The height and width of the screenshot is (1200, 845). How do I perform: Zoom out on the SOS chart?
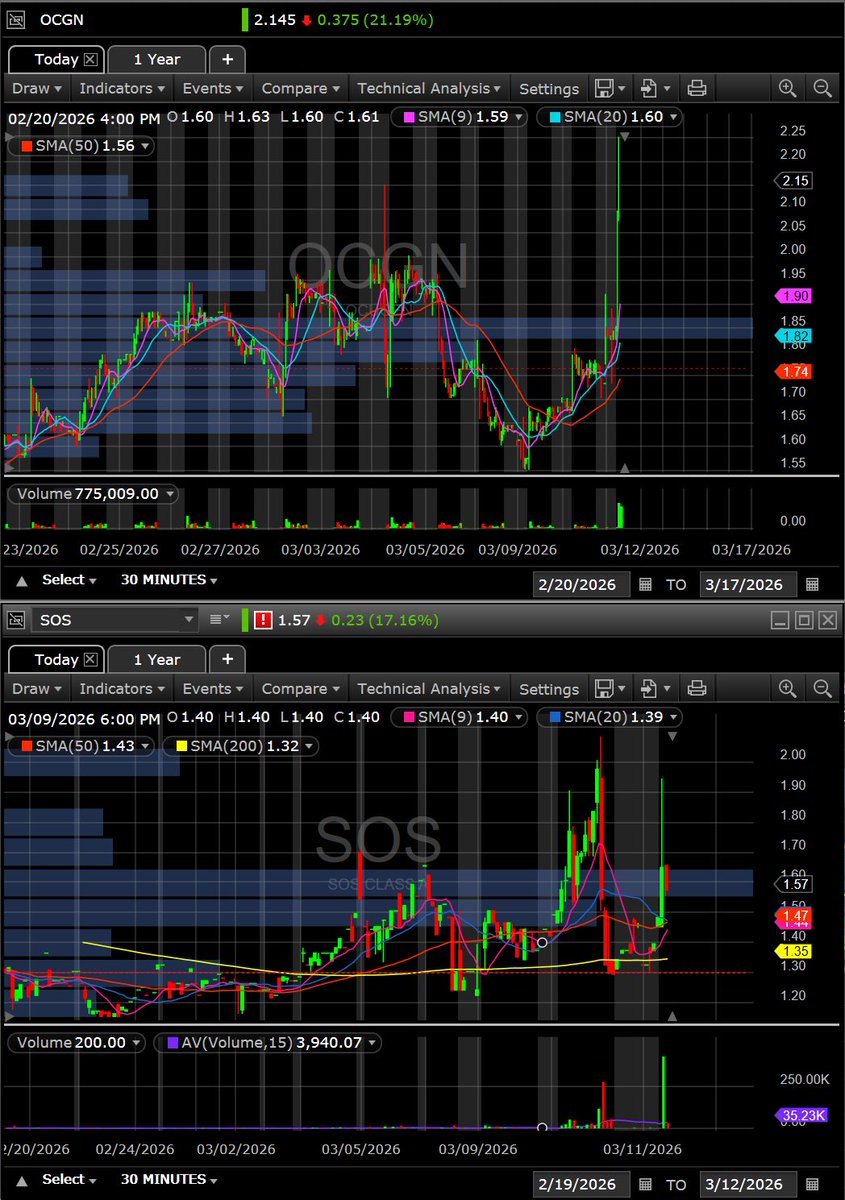(822, 688)
